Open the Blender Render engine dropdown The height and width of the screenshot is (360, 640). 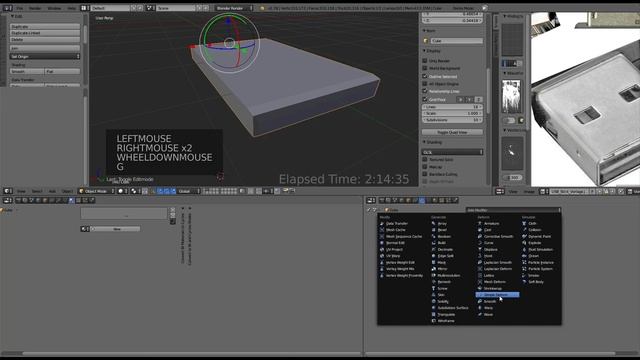pos(233,8)
